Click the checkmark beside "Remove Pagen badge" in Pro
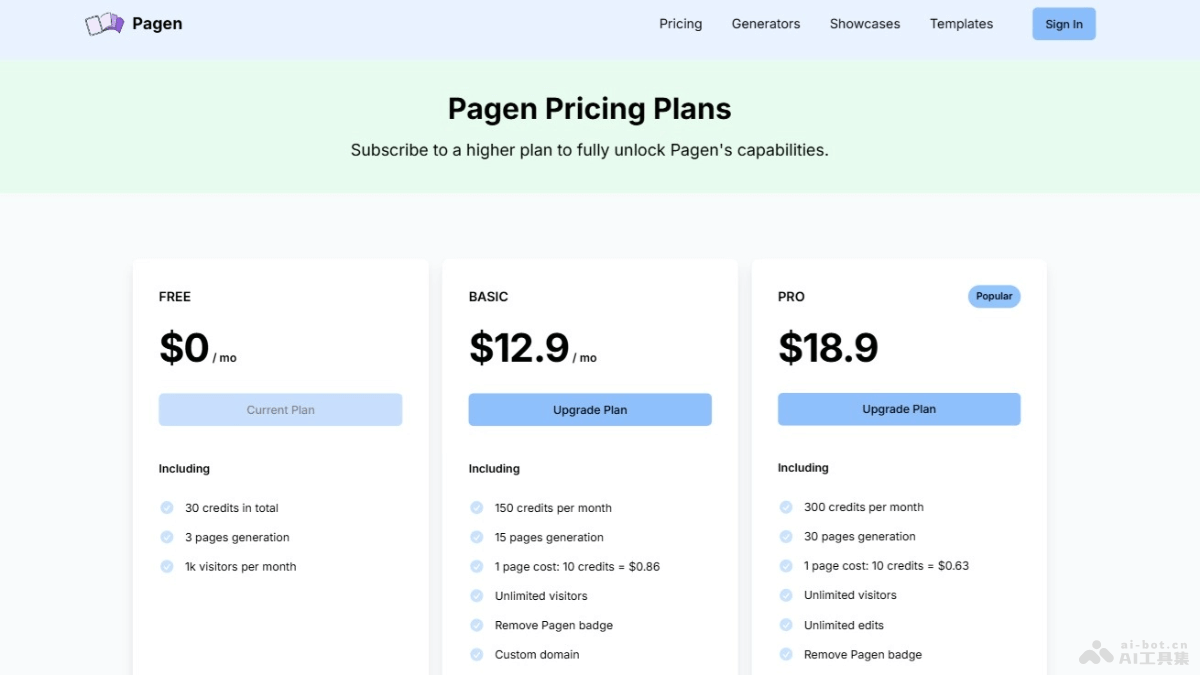 [786, 654]
